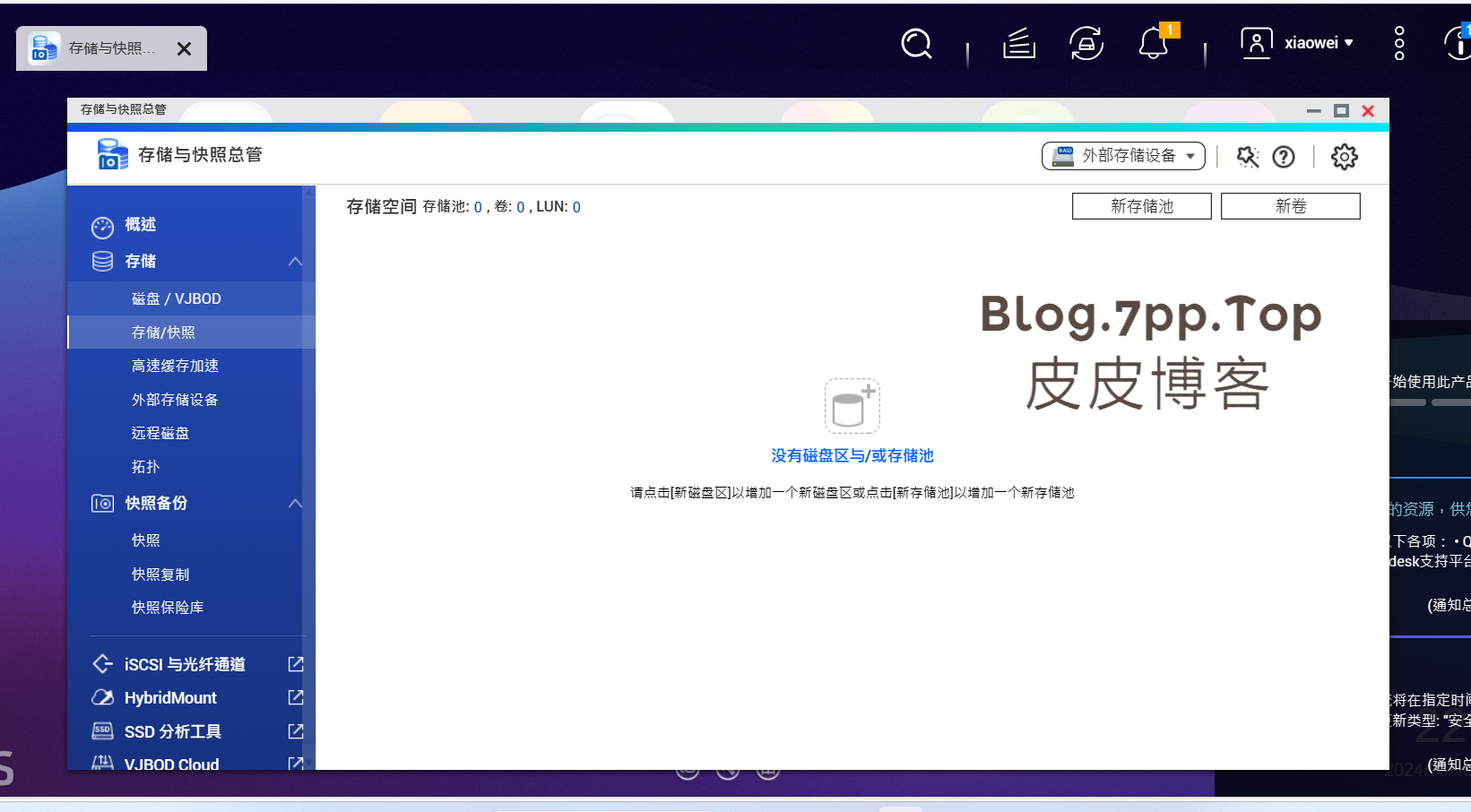The image size is (1471, 812).
Task: Open the external devices icon in top bar
Action: [x=1086, y=43]
